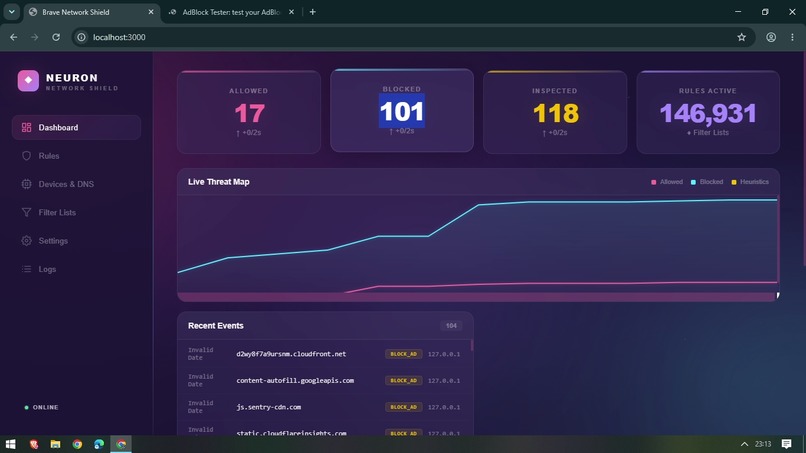Image resolution: width=806 pixels, height=453 pixels.
Task: Open the browser three-dot menu
Action: 792,37
